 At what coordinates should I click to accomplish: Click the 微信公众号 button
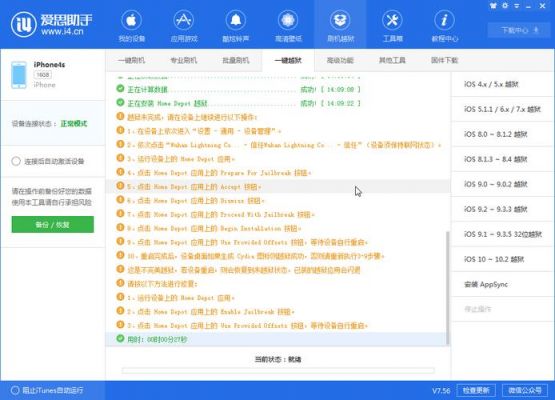[x=525, y=390]
